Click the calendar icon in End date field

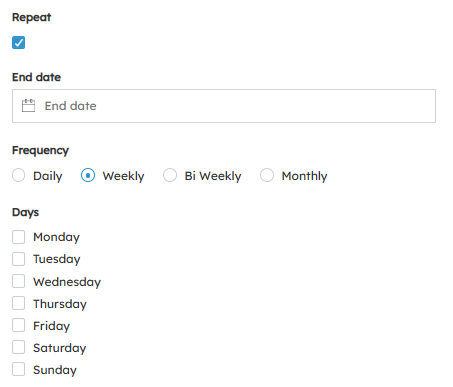[x=28, y=106]
